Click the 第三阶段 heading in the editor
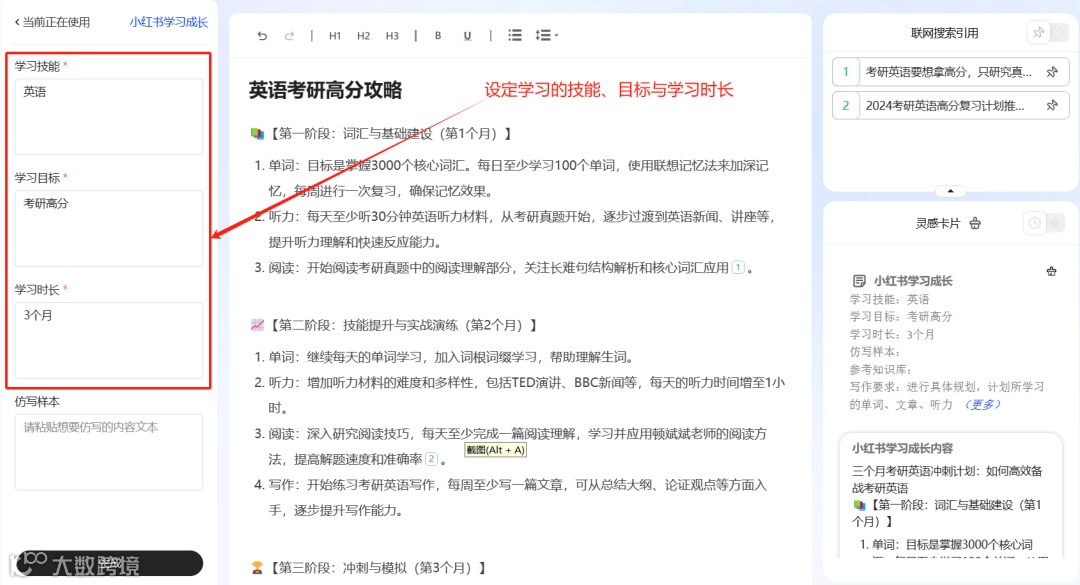This screenshot has height=585, width=1080. 371,568
